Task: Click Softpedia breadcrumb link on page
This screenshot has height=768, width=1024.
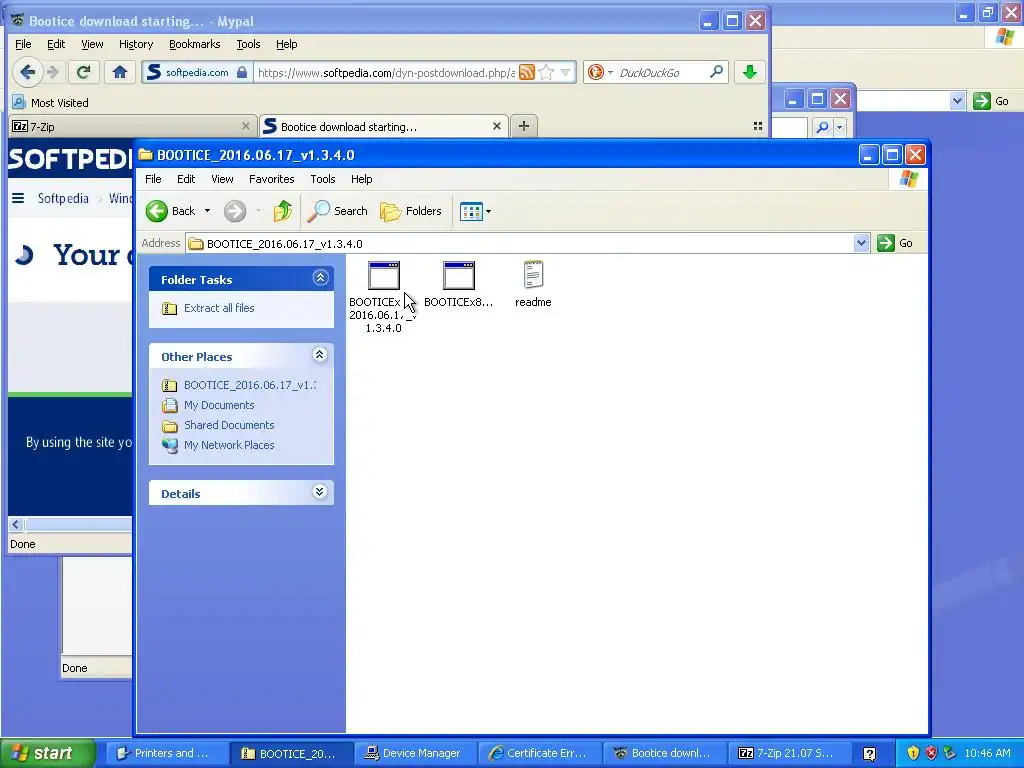Action: tap(63, 199)
